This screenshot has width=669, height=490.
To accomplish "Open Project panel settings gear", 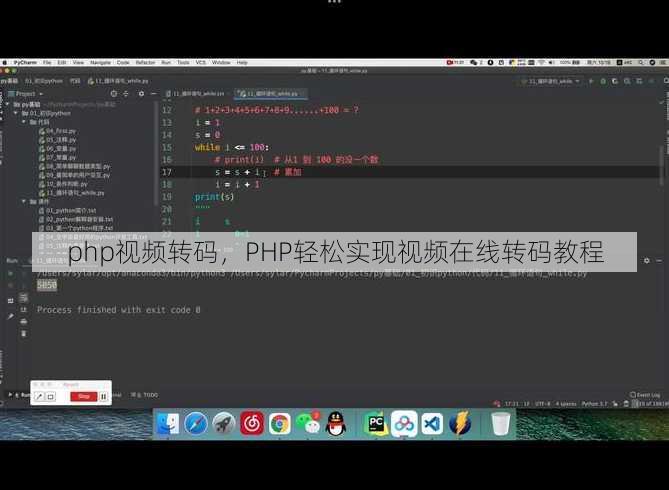I will [x=141, y=93].
